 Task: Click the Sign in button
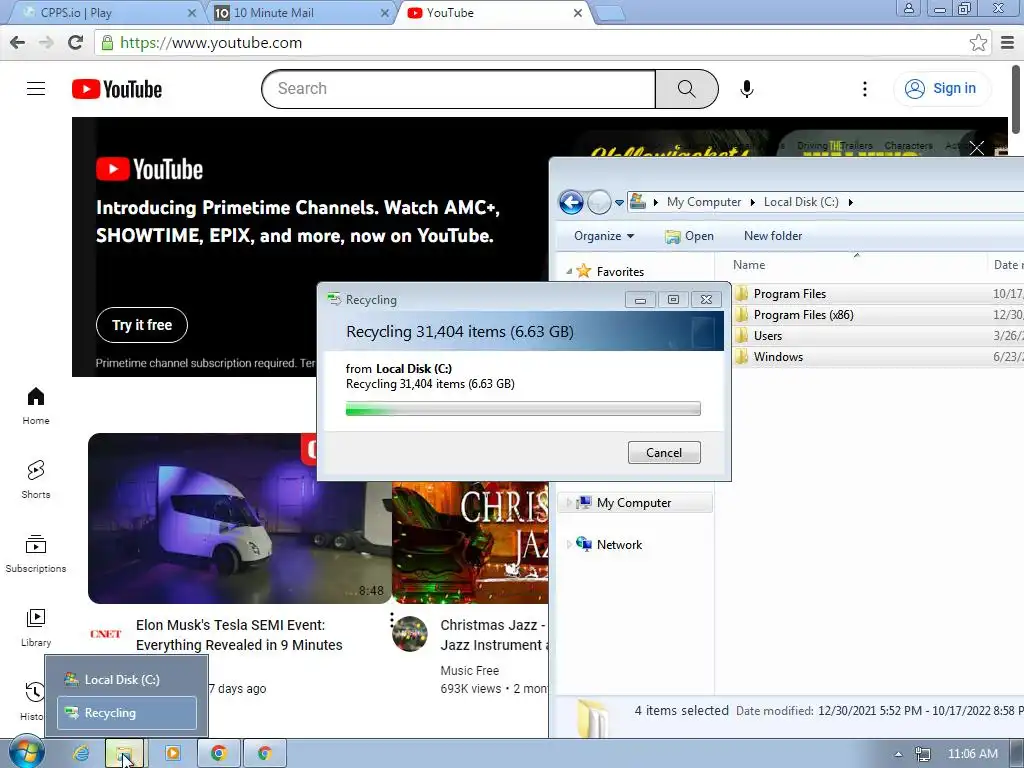942,89
